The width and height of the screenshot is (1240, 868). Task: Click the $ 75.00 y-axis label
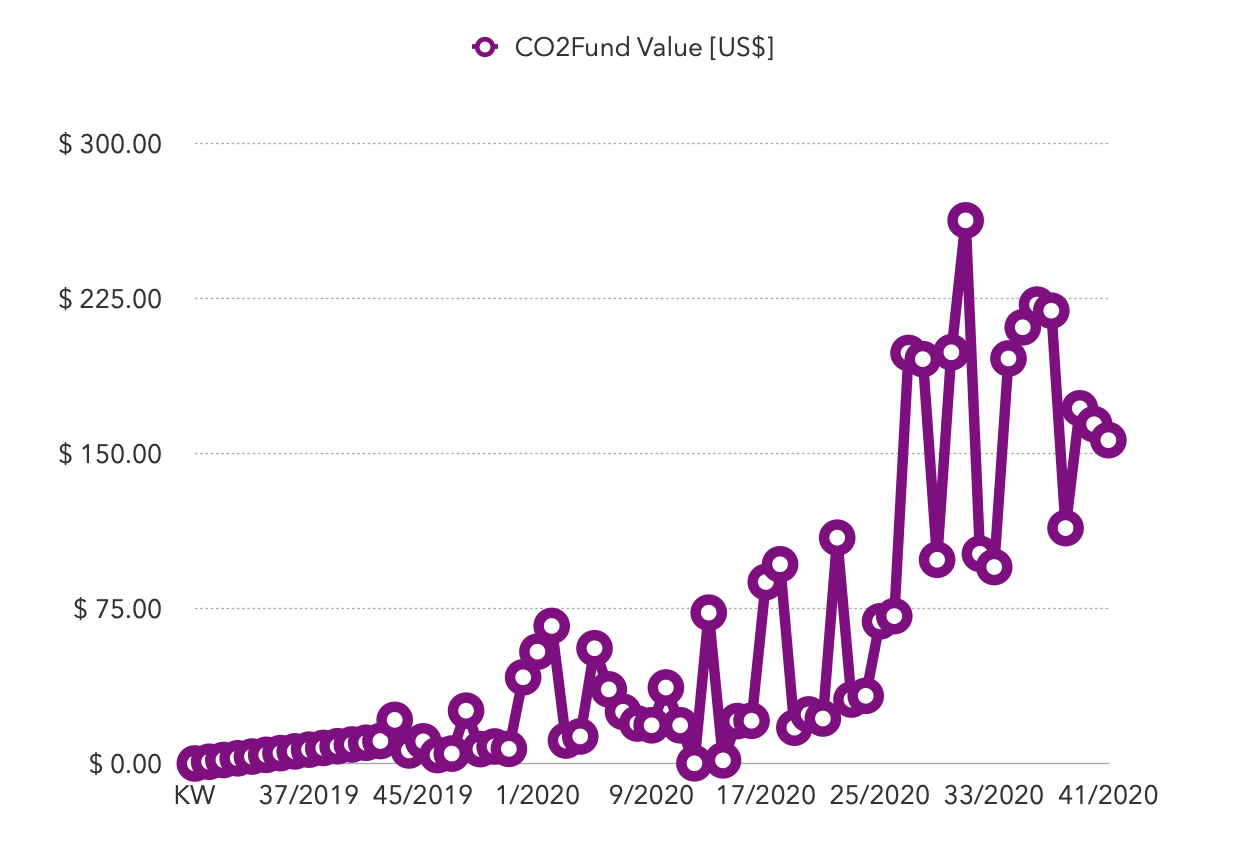point(117,609)
